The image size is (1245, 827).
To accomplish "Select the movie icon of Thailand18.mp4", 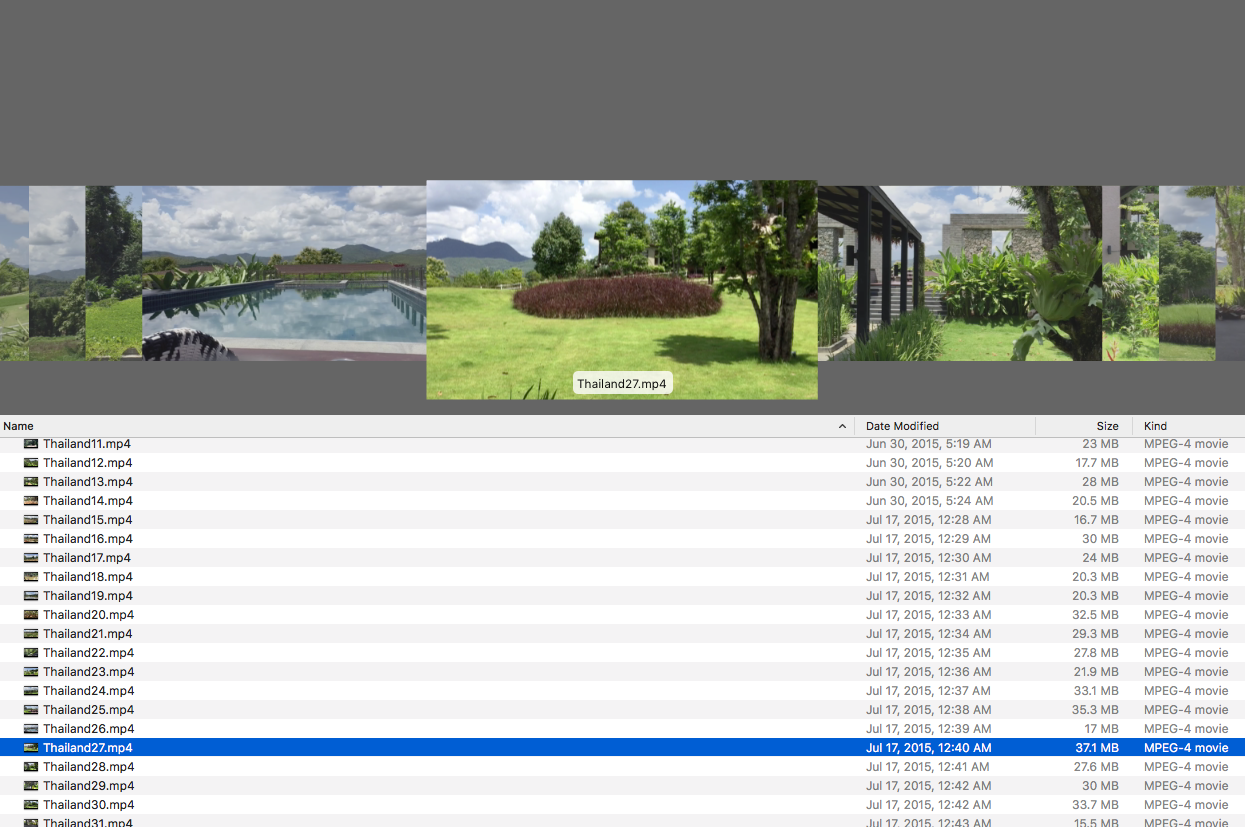I will point(31,577).
